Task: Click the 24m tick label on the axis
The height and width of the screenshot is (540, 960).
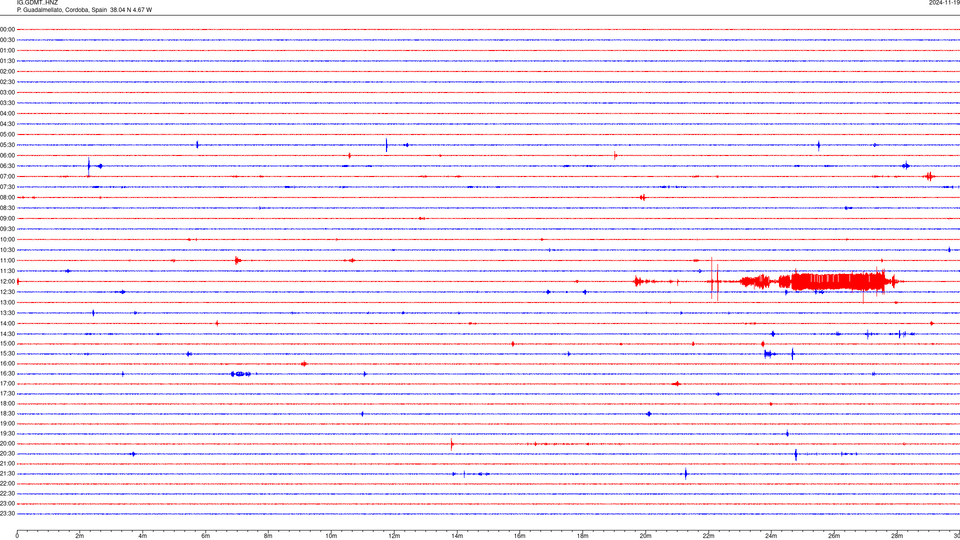Action: pos(771,536)
